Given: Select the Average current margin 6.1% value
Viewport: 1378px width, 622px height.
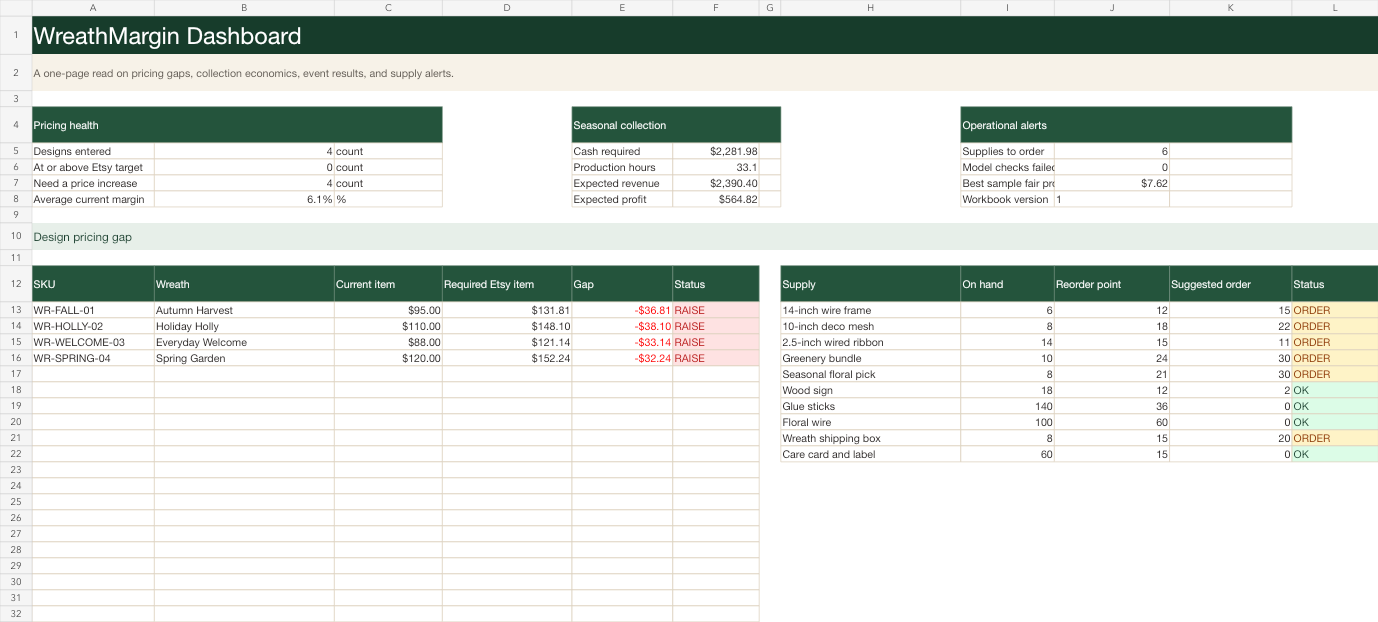Looking at the screenshot, I should [x=244, y=199].
